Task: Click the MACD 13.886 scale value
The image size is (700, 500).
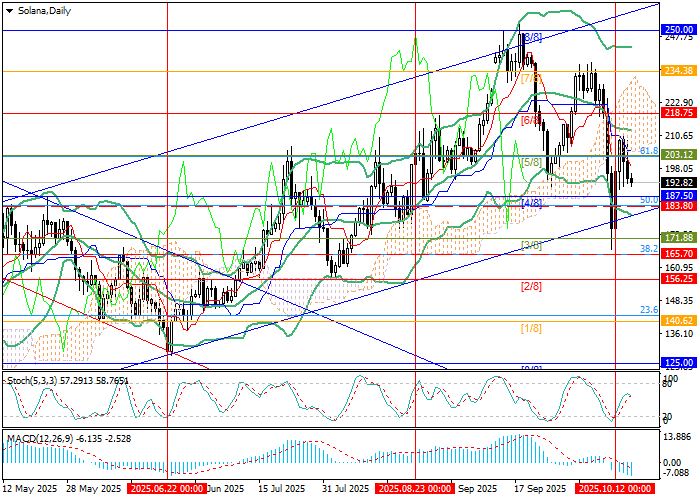Action: pyautogui.click(x=679, y=437)
